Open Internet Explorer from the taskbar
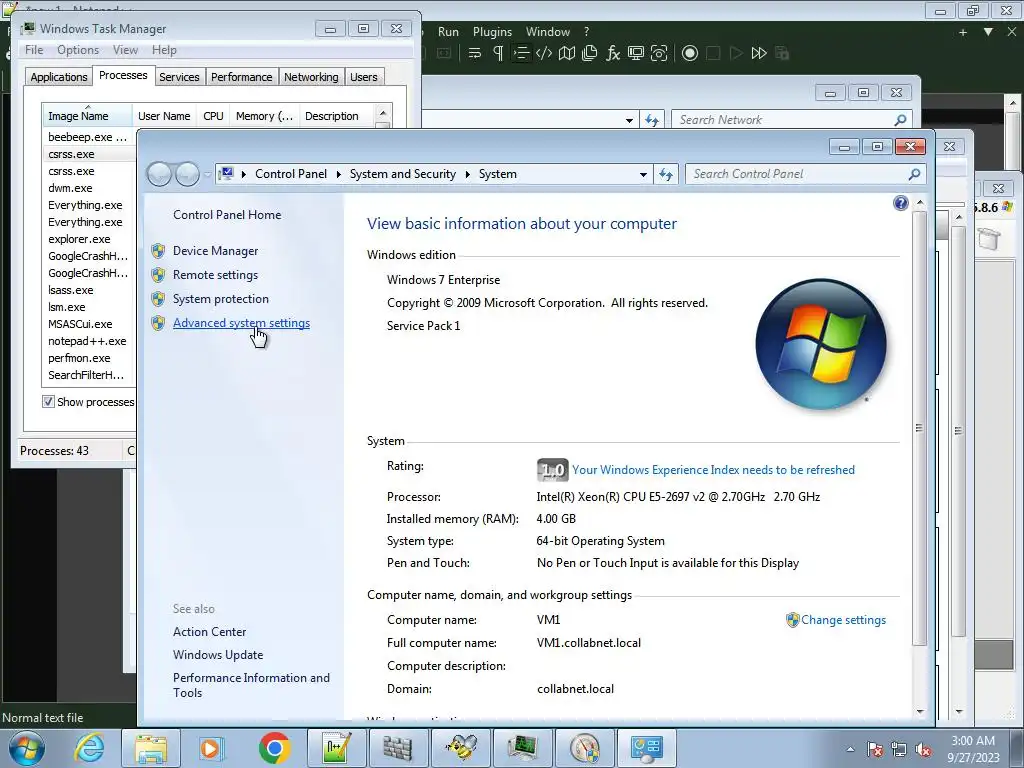Image resolution: width=1024 pixels, height=768 pixels. (x=89, y=748)
